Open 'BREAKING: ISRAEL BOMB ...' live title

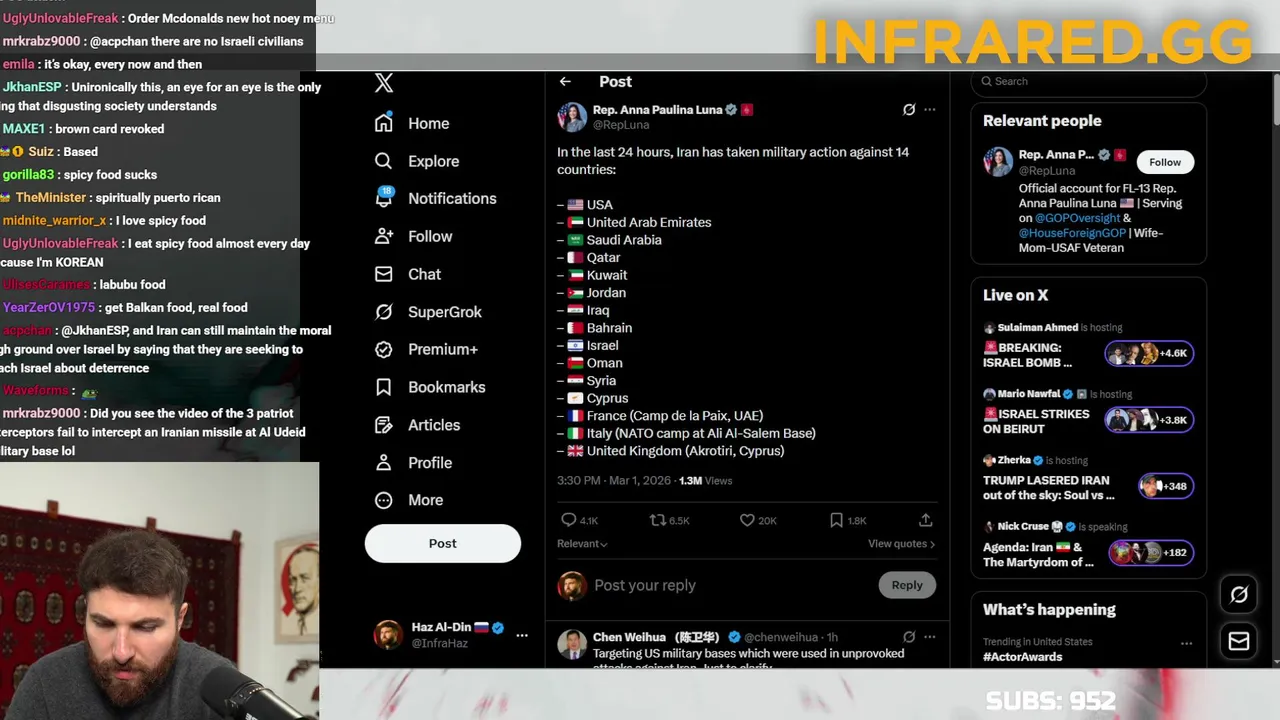click(1028, 355)
